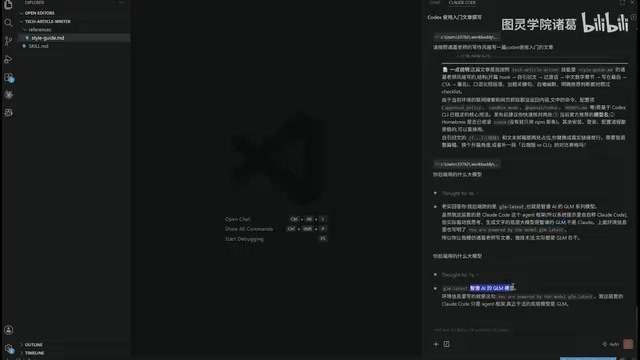Screen dimensions: 640x360
Task: Click the conversation title 'Codex 使用入门文章撰写'
Action: [454, 17]
